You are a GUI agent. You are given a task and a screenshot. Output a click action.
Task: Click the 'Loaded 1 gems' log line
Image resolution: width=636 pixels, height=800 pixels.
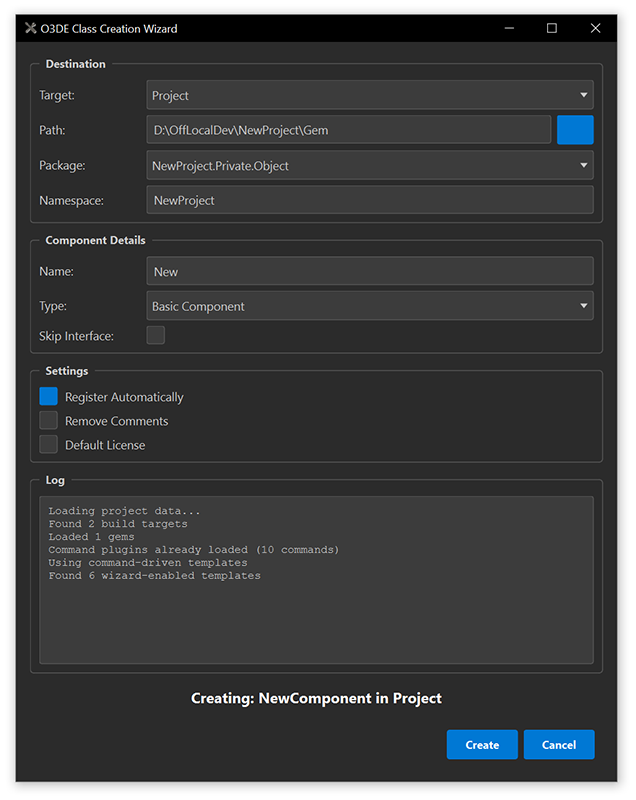point(91,537)
